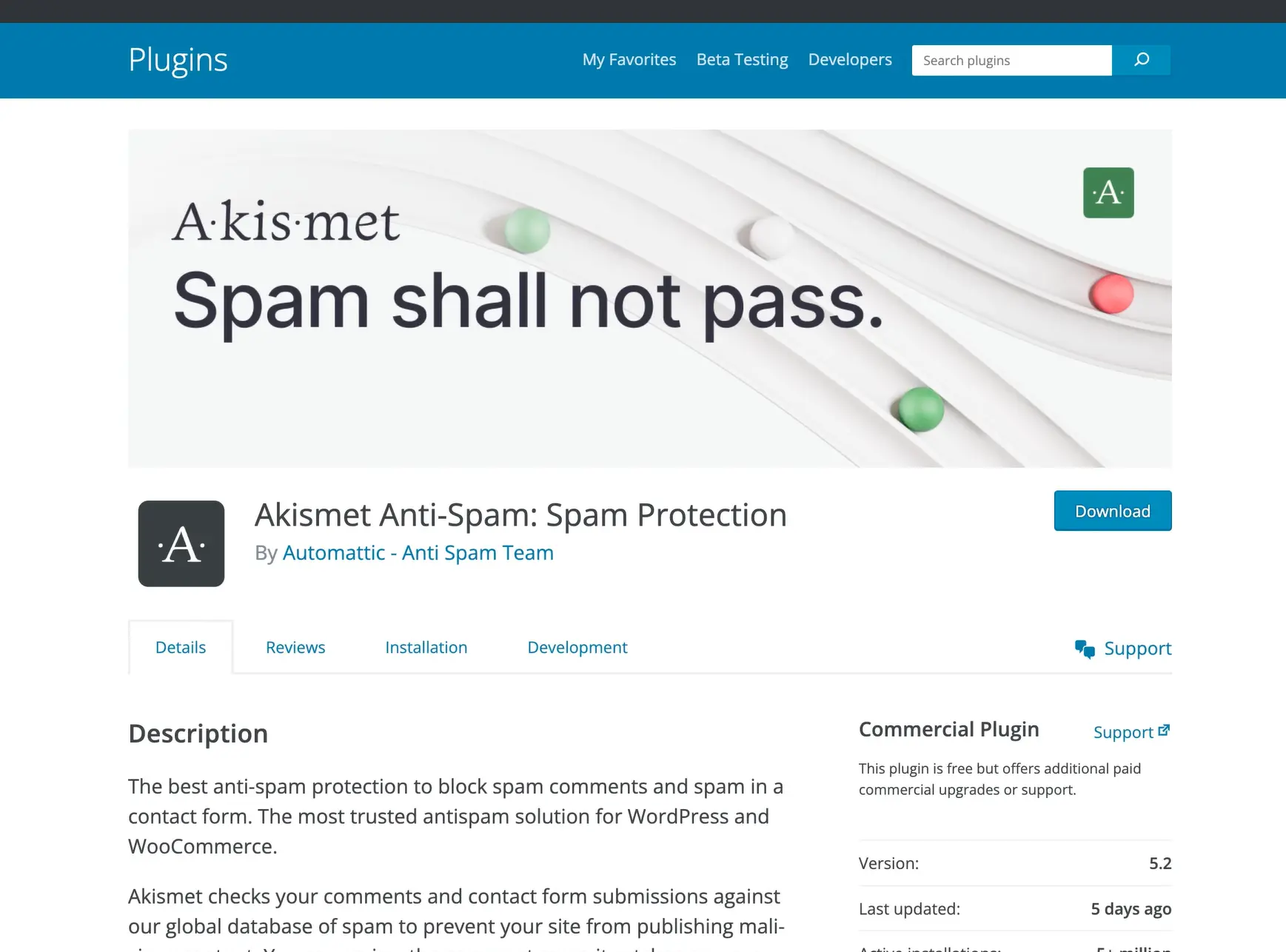Open the Details tab

pyautogui.click(x=181, y=648)
